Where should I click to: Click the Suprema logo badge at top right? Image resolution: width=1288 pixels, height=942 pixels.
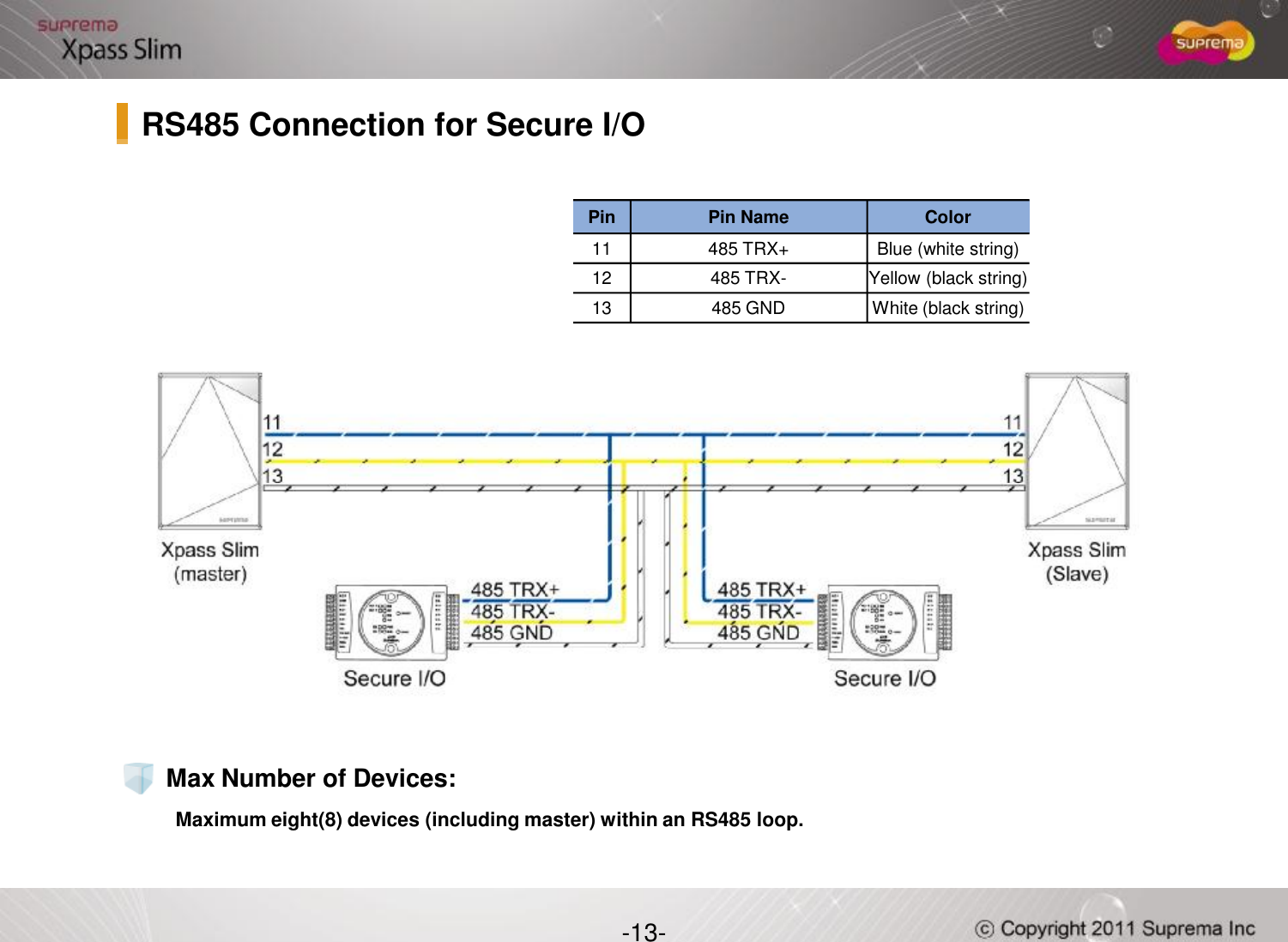tap(1206, 43)
